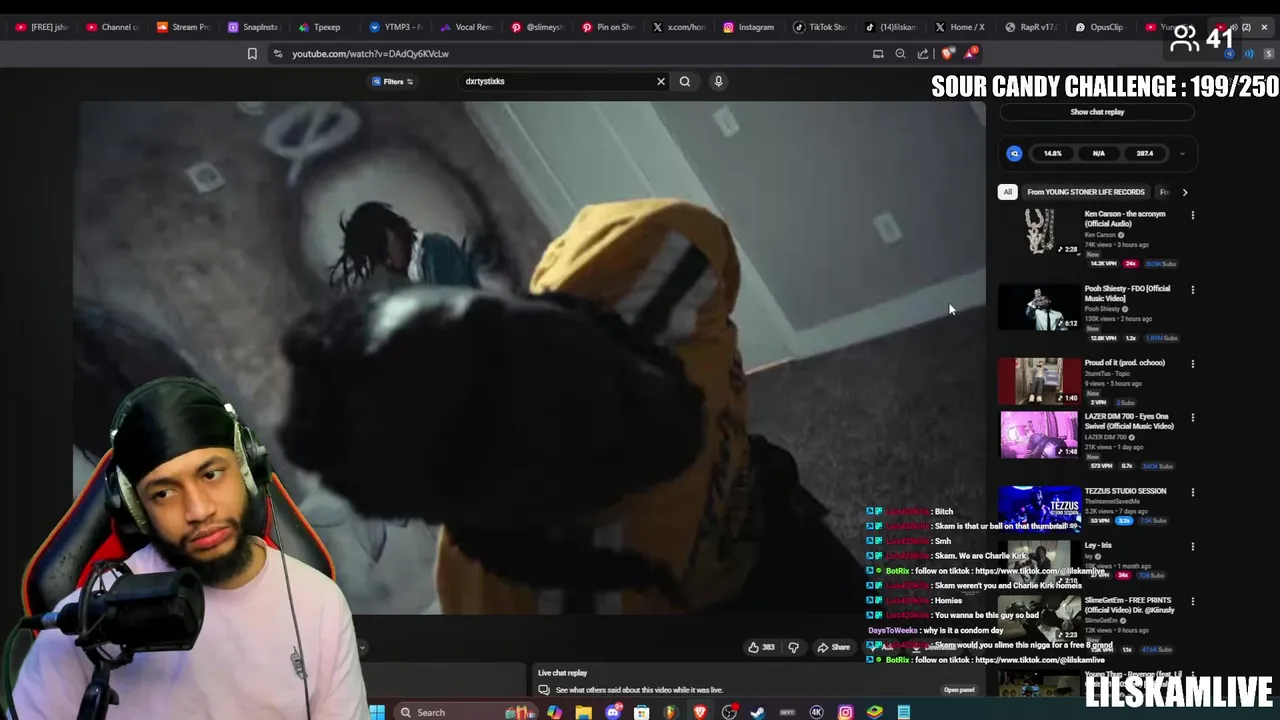Screen dimensions: 1280x720
Task: Open panel for Live chat replay
Action: click(x=959, y=690)
